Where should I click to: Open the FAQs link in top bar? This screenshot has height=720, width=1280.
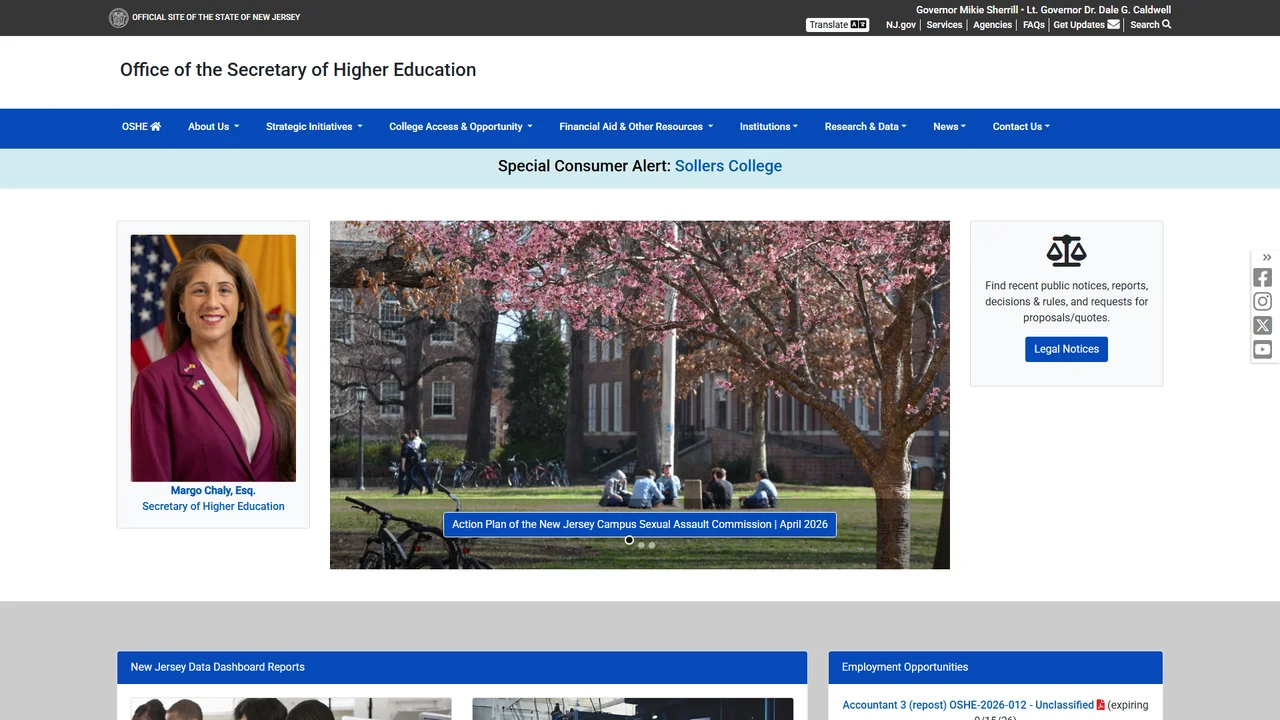[1033, 25]
